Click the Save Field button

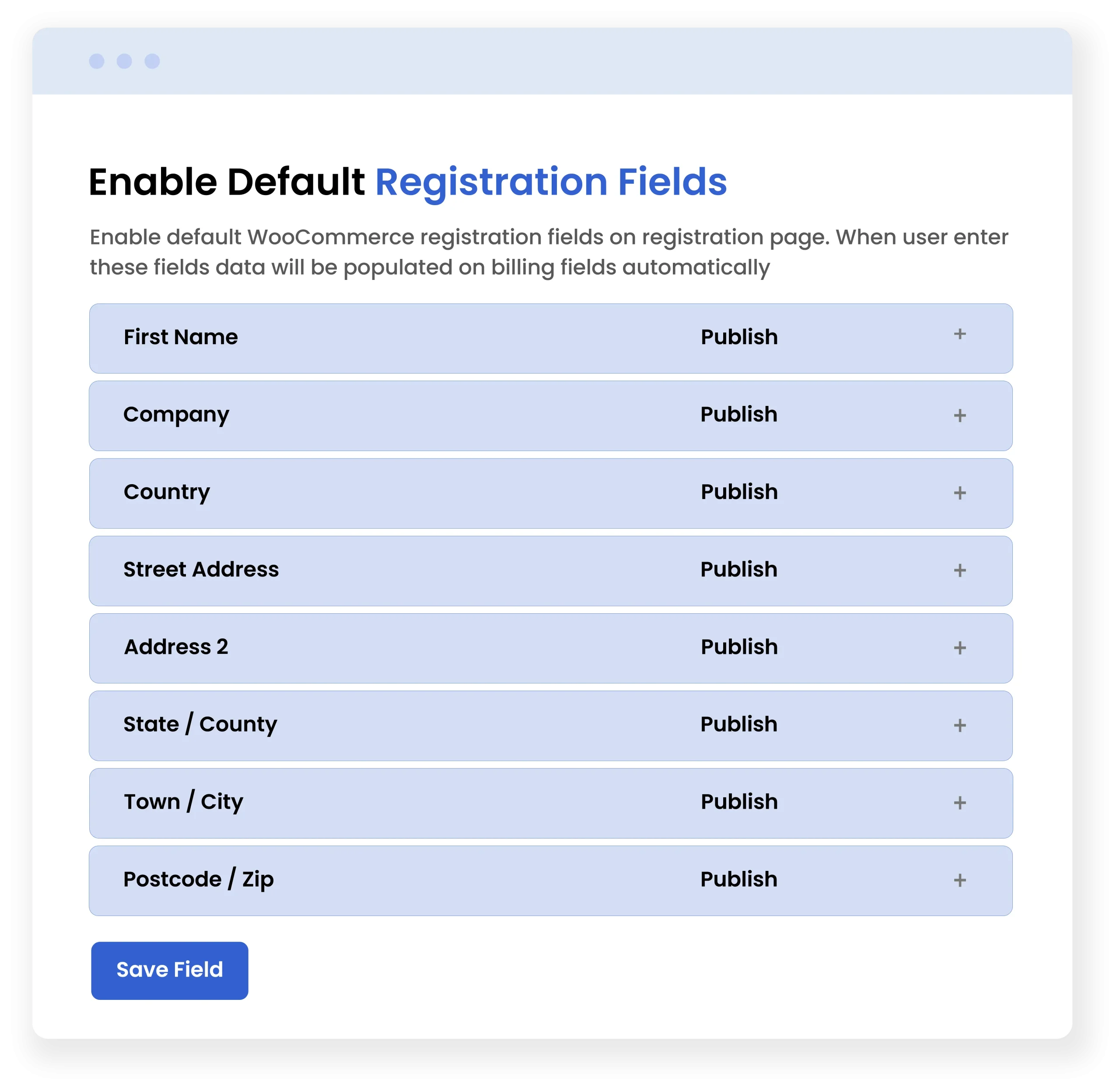pyautogui.click(x=169, y=970)
